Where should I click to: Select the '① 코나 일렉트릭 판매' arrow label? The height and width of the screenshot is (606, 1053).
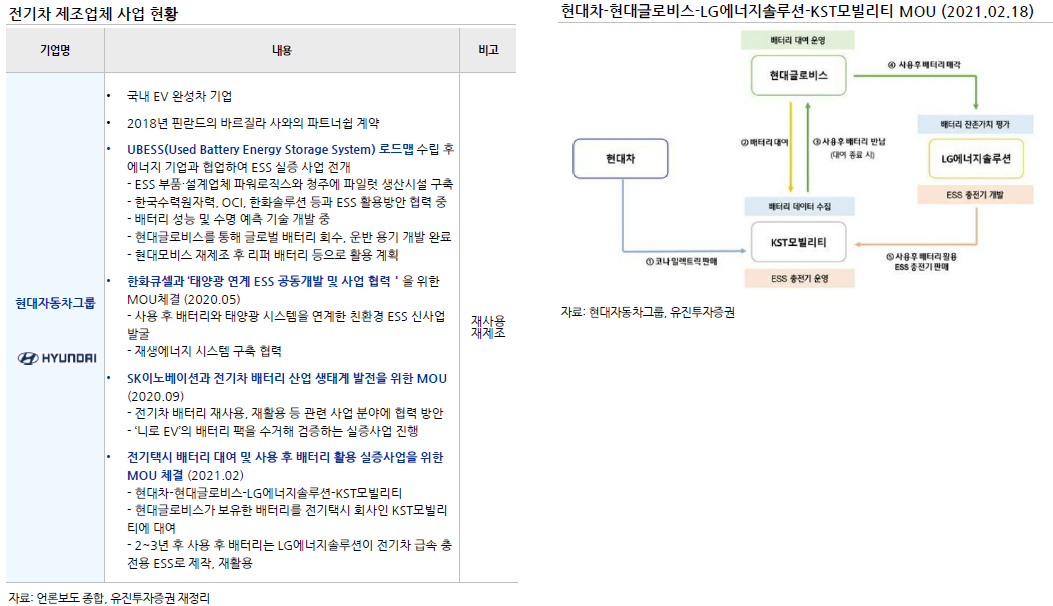(x=682, y=261)
